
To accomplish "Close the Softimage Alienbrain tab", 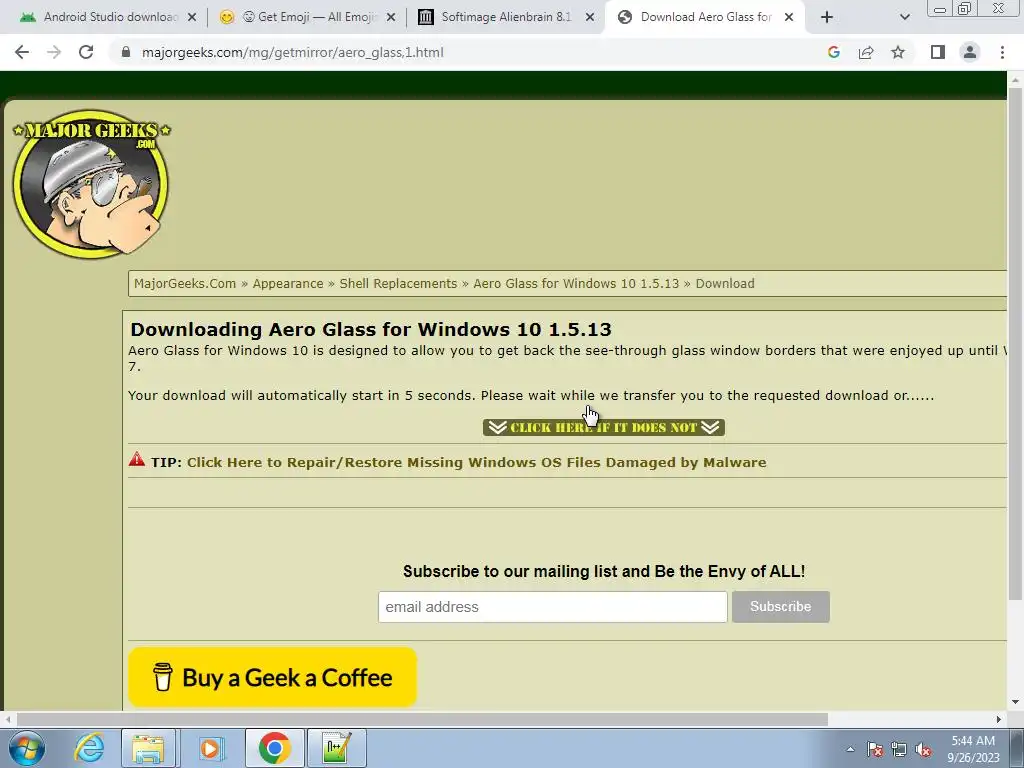I will [590, 17].
